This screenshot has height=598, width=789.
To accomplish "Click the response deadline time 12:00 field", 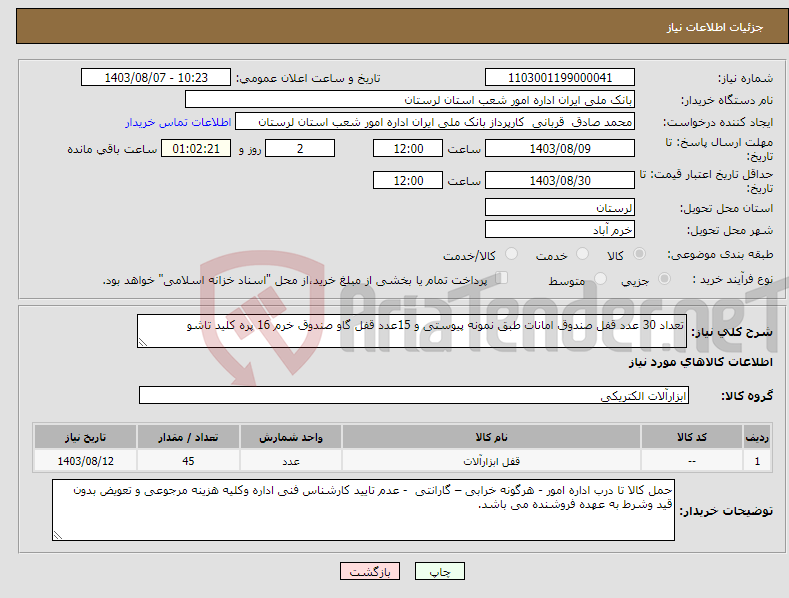I will coord(408,148).
